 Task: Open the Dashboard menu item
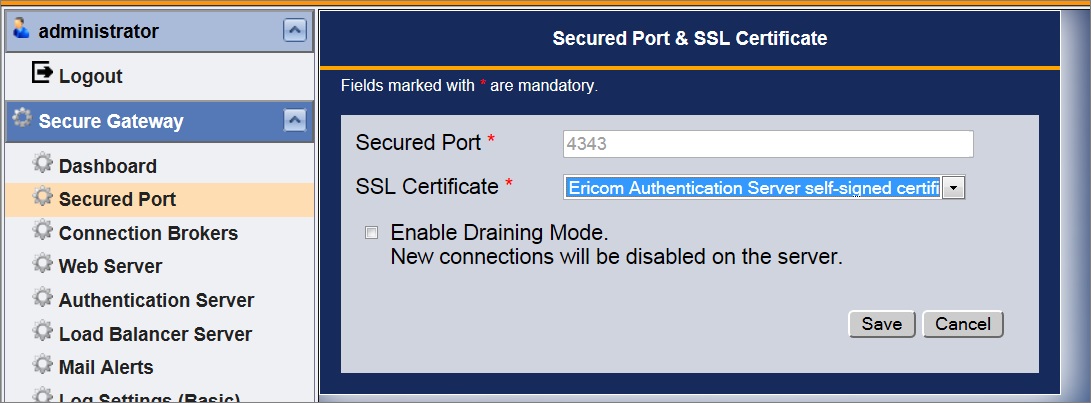coord(107,166)
